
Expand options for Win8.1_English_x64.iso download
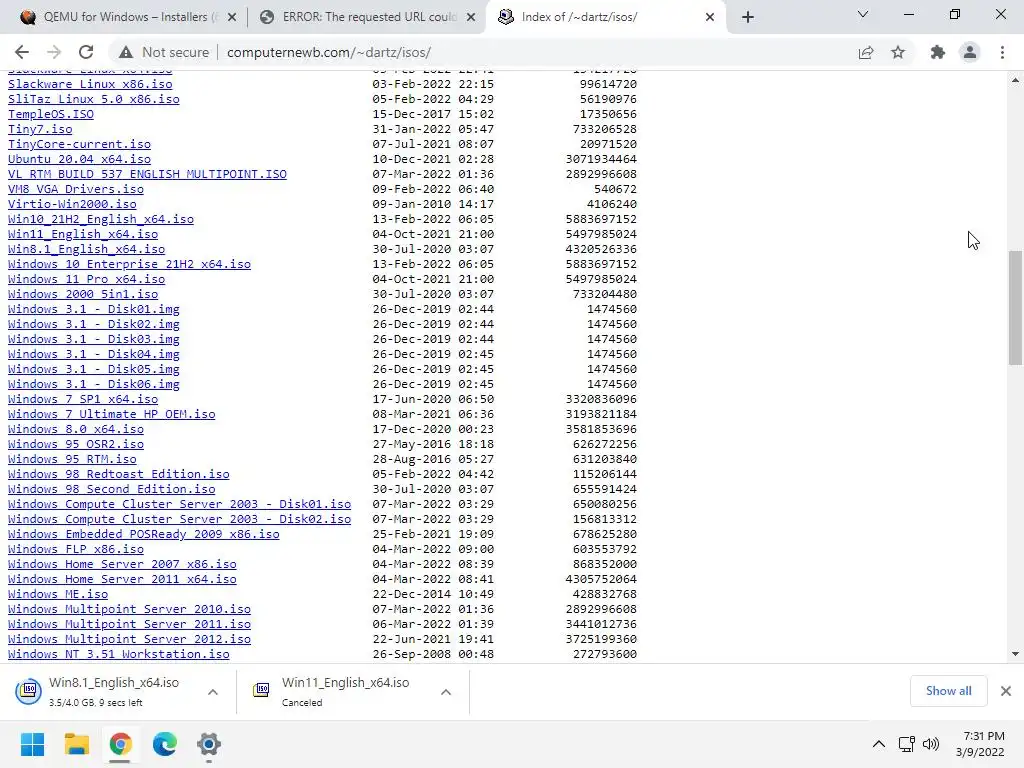point(213,692)
